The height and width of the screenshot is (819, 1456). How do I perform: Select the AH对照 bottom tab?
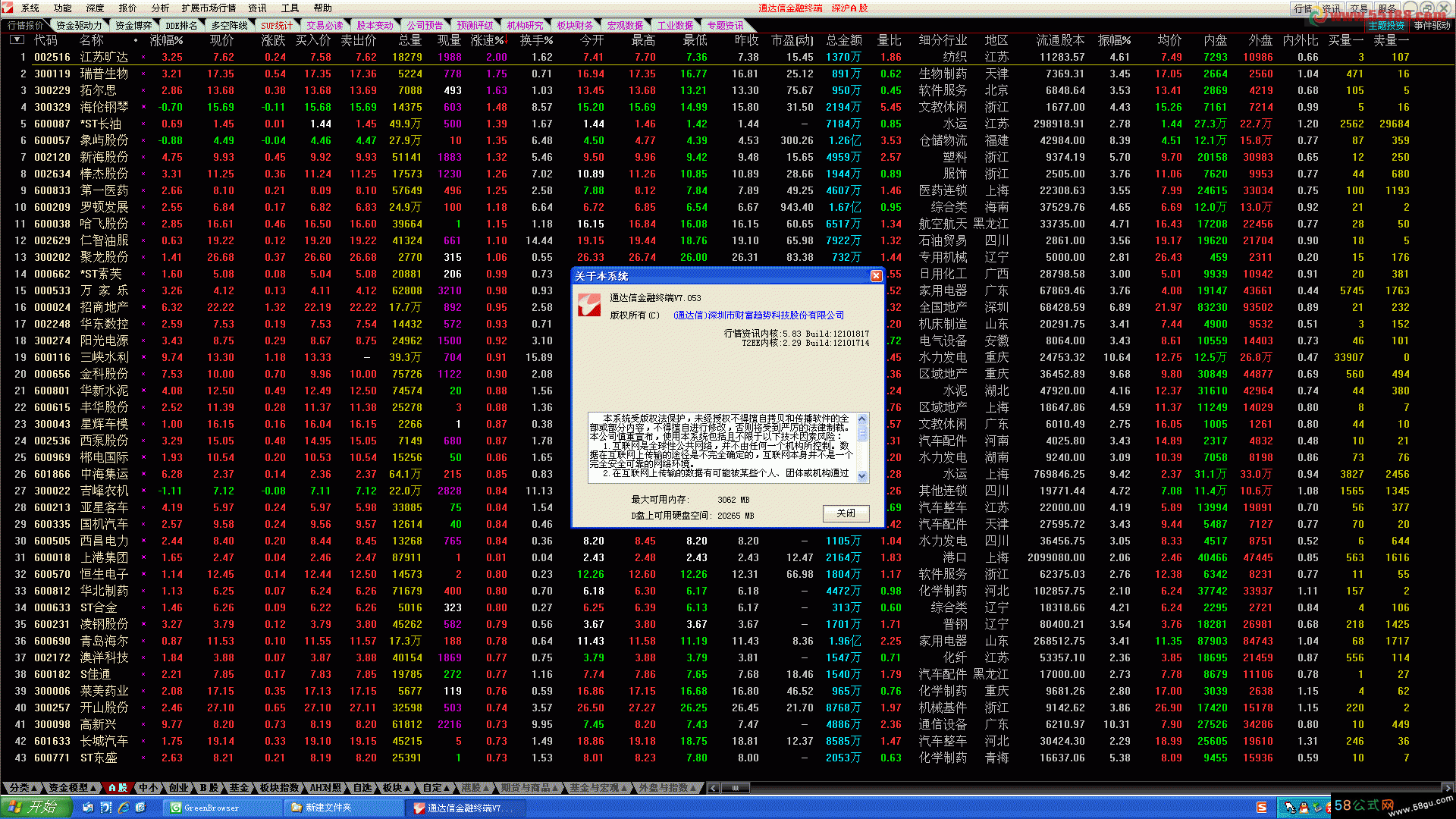point(325,788)
